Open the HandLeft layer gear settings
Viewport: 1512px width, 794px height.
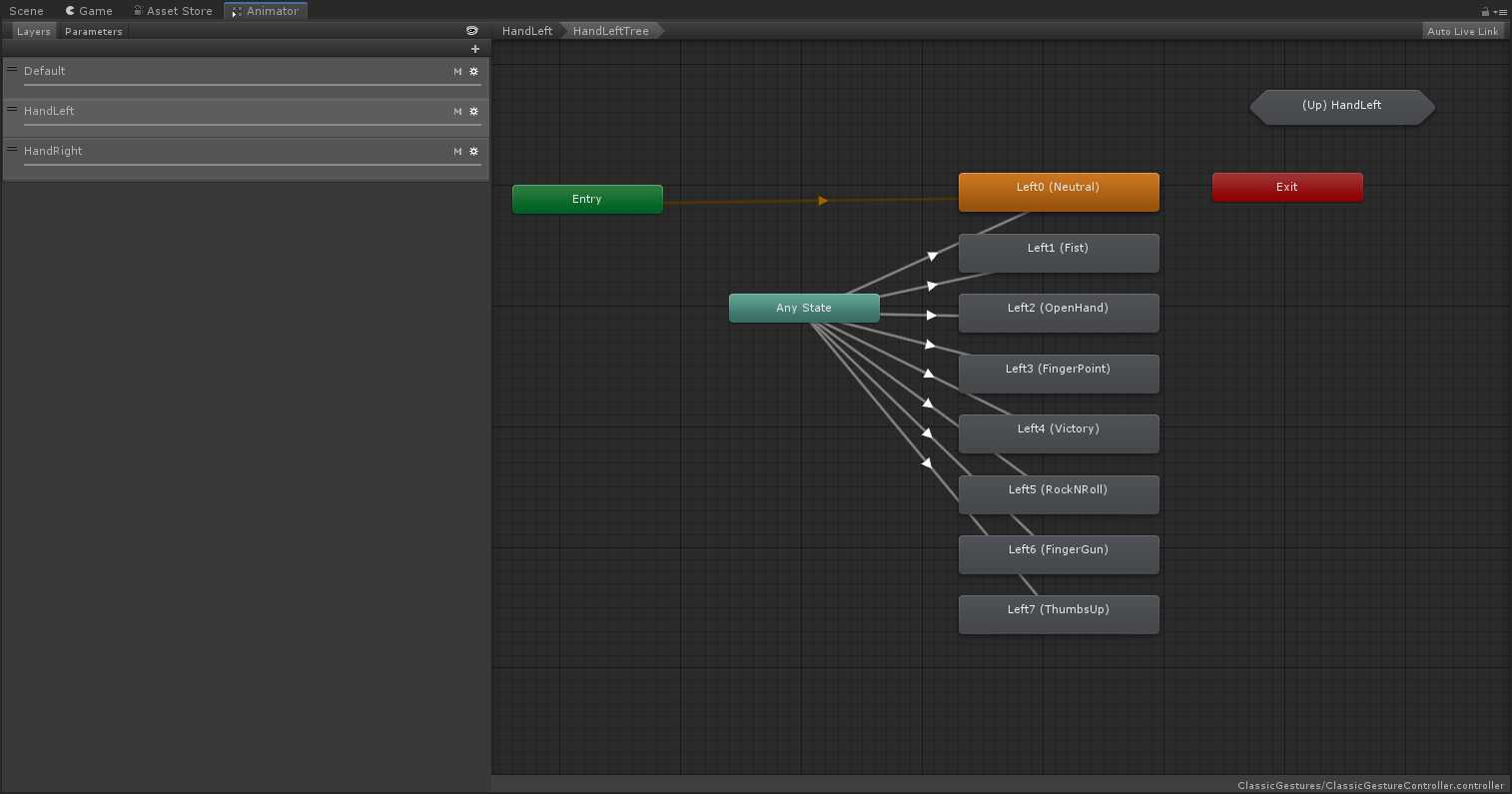(473, 111)
